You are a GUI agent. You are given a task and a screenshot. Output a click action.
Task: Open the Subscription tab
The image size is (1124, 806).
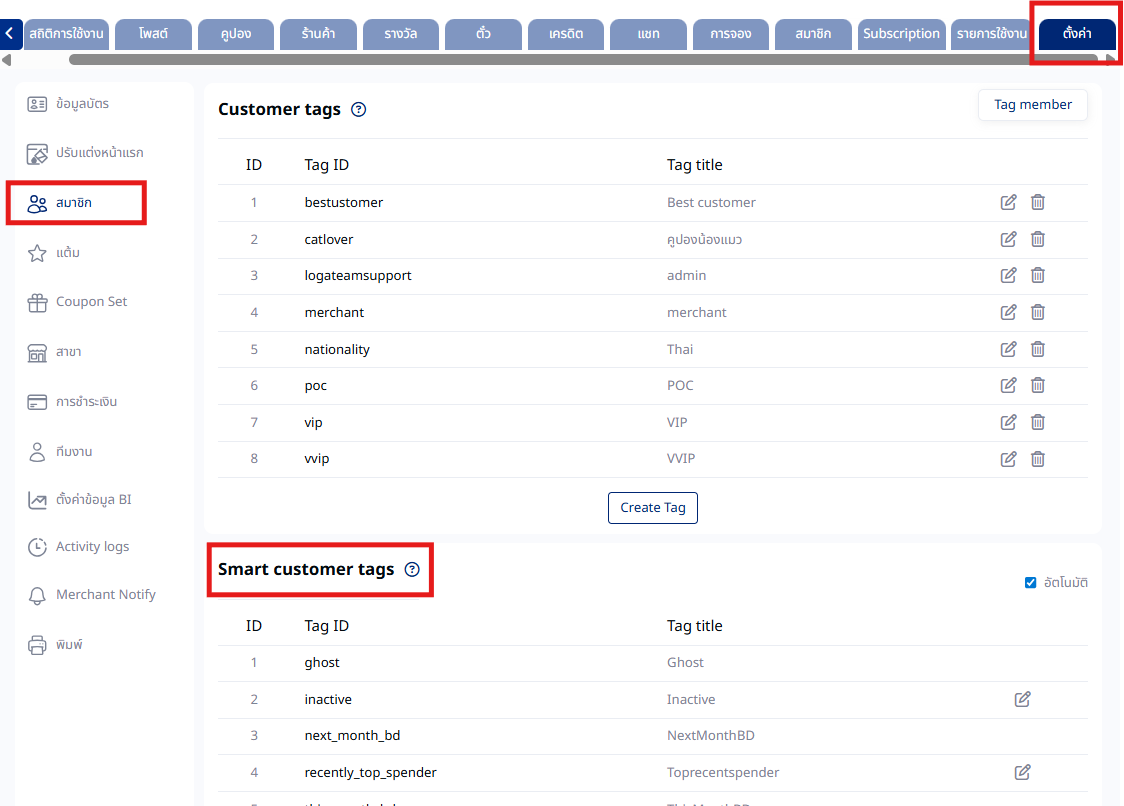901,34
